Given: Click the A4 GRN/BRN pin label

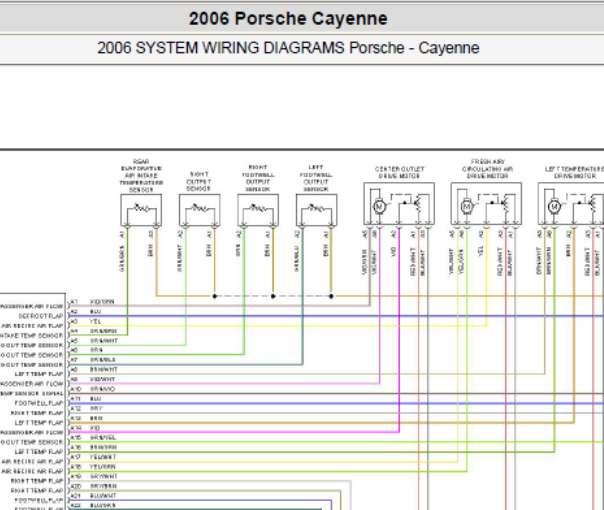Looking at the screenshot, I should tap(93, 331).
